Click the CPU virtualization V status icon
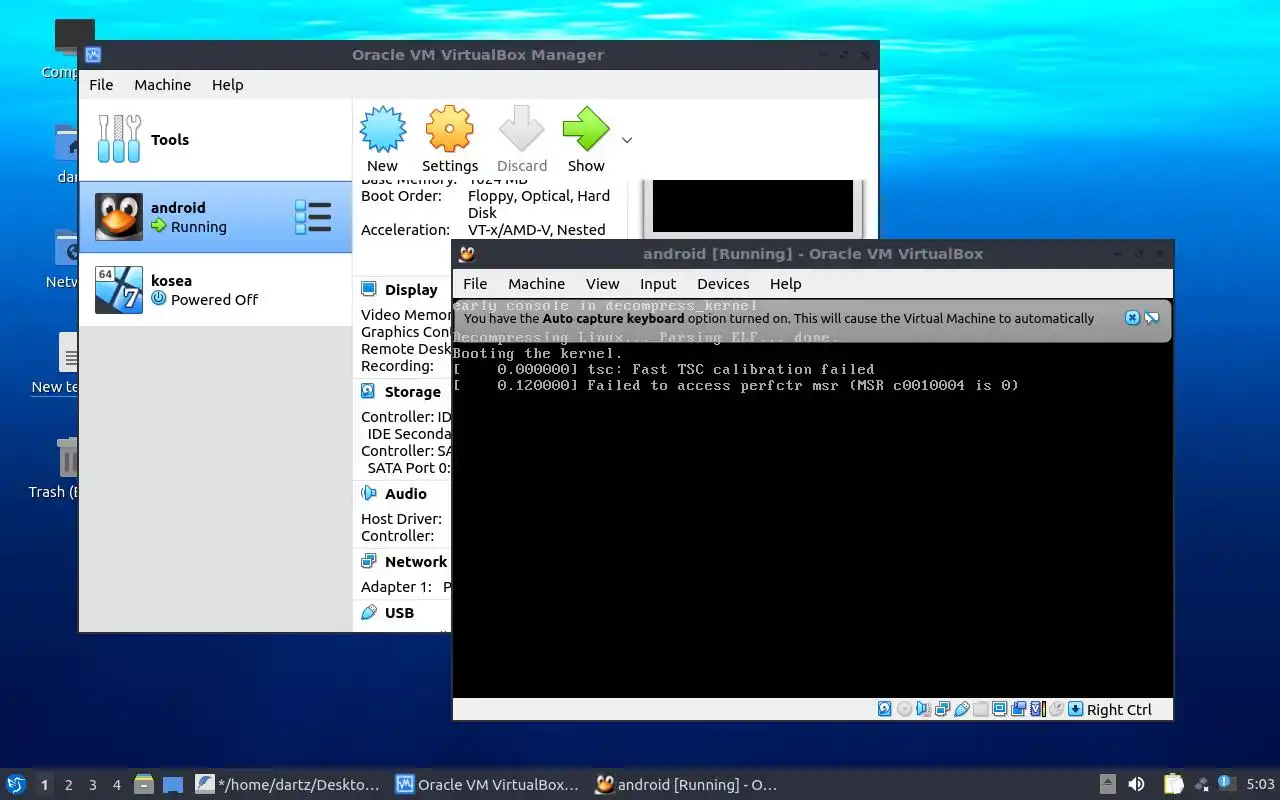Image resolution: width=1280 pixels, height=800 pixels. pyautogui.click(x=1037, y=709)
